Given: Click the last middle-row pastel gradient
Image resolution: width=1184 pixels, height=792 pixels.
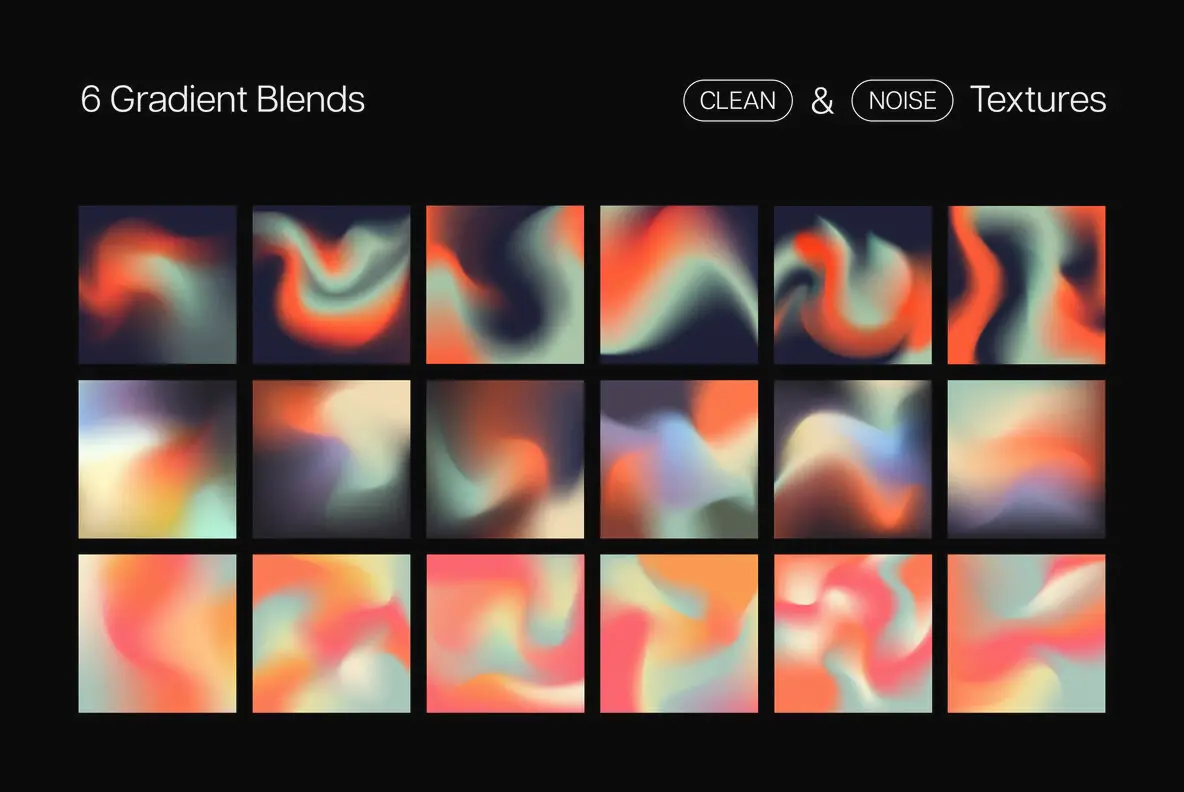Looking at the screenshot, I should click(x=1026, y=458).
